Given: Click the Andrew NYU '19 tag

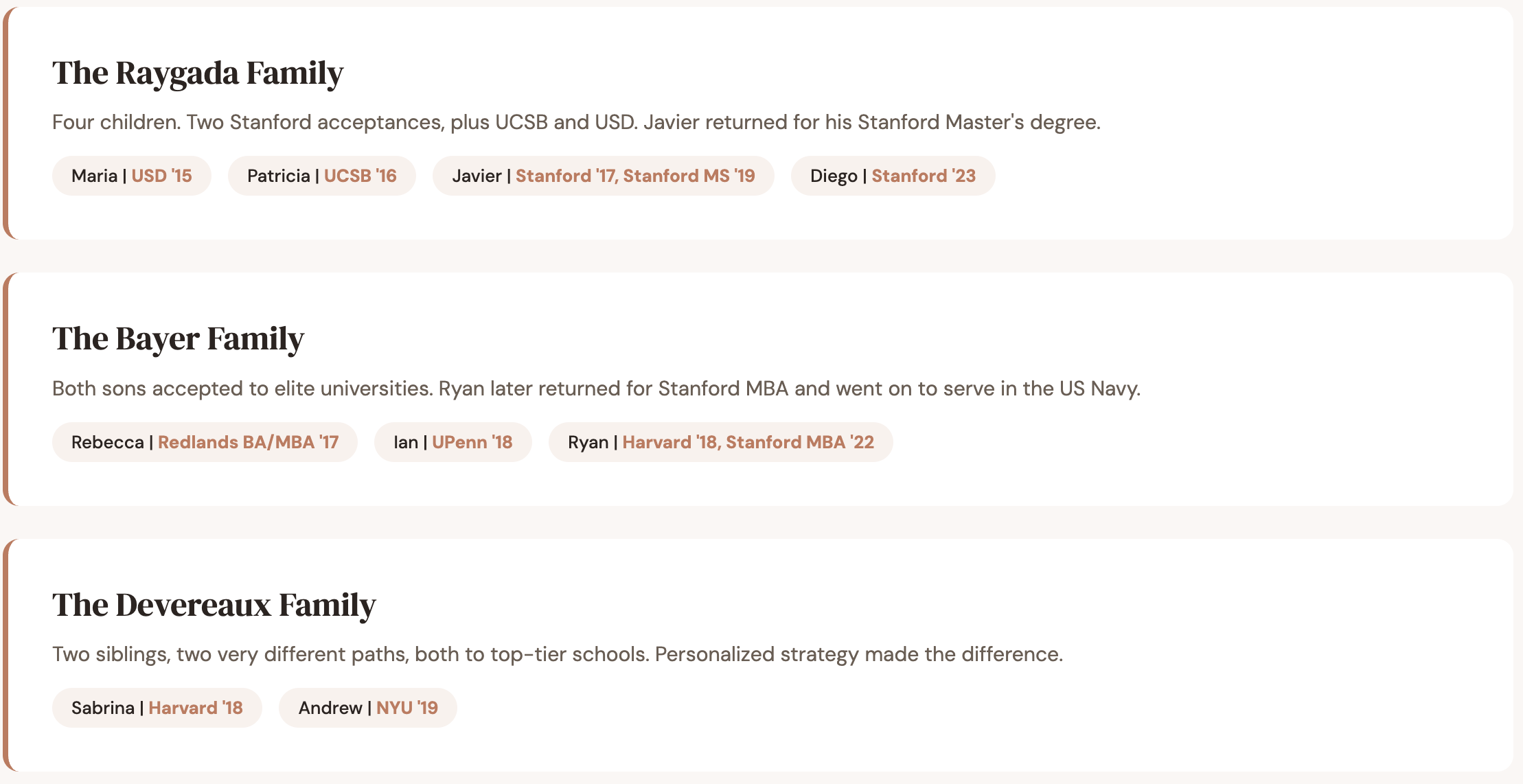Looking at the screenshot, I should coord(367,708).
